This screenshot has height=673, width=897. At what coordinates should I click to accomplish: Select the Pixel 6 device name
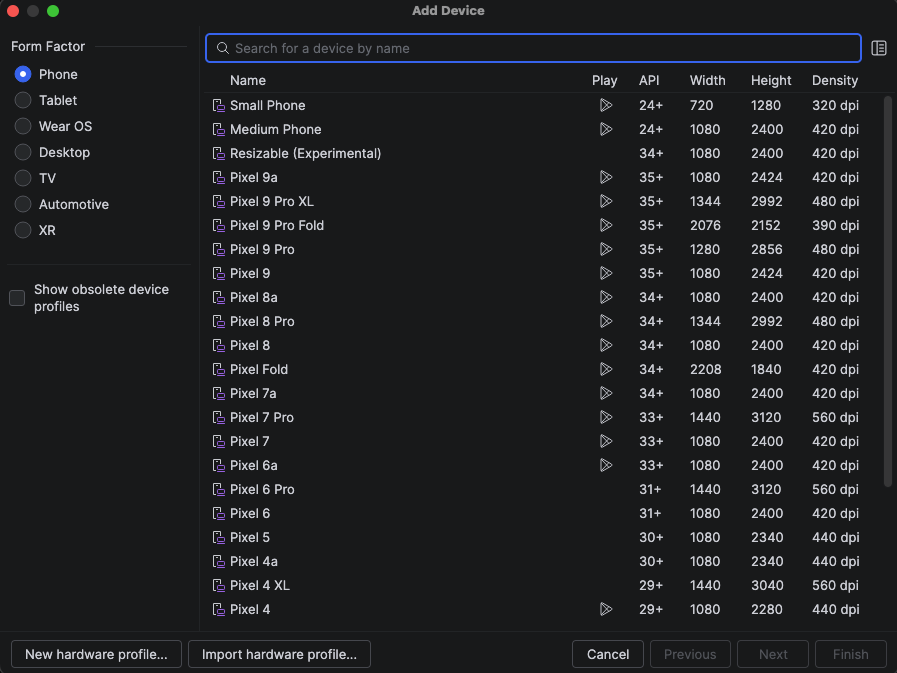pyautogui.click(x=249, y=513)
